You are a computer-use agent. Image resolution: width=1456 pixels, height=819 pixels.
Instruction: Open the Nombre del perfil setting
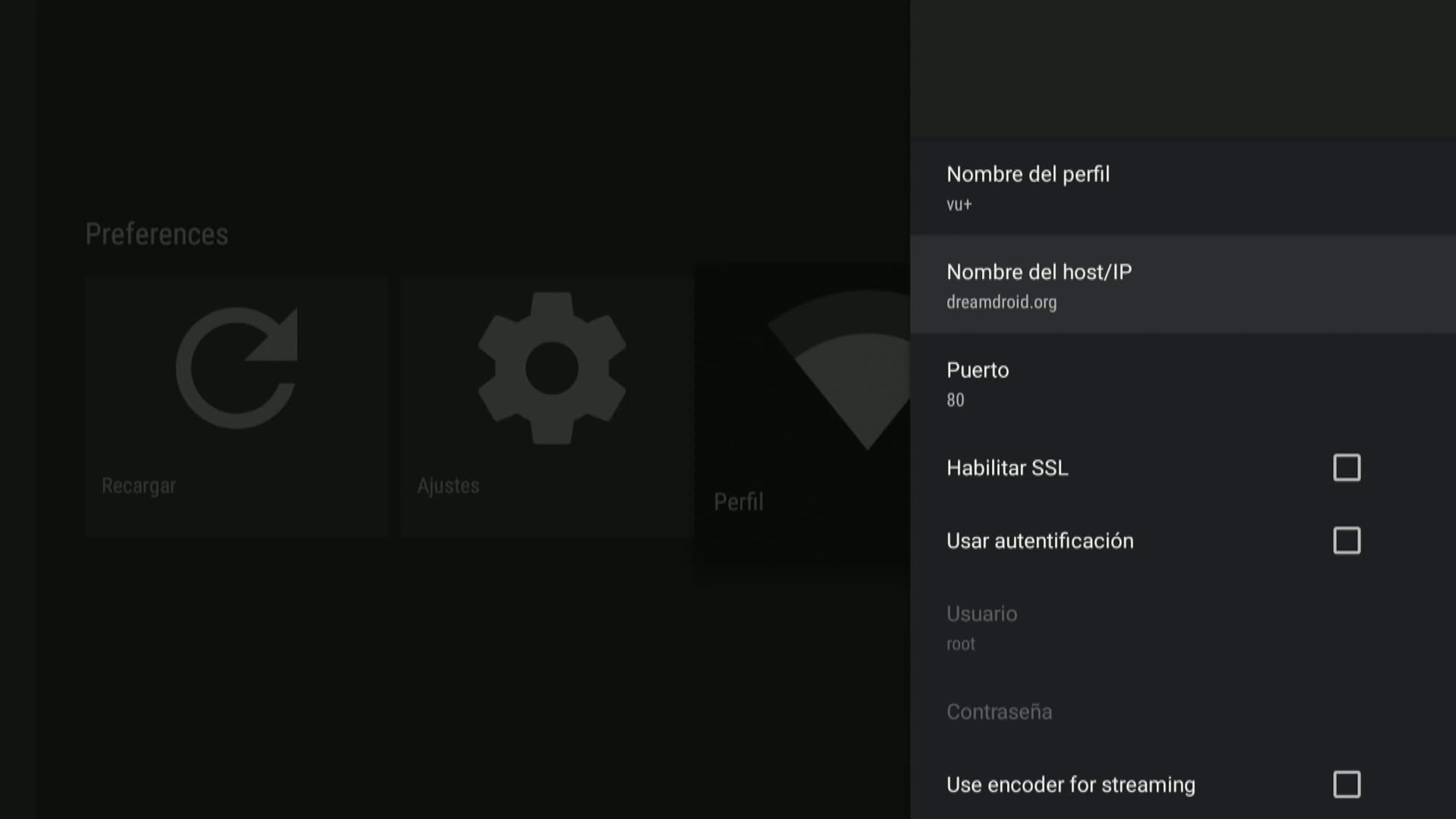[1028, 174]
